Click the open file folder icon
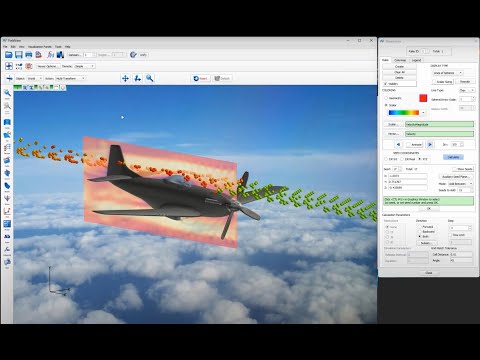The width and height of the screenshot is (480, 360). coord(9,55)
